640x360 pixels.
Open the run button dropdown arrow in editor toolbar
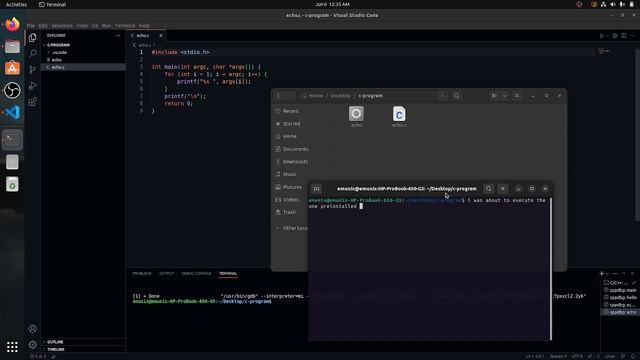(x=607, y=36)
